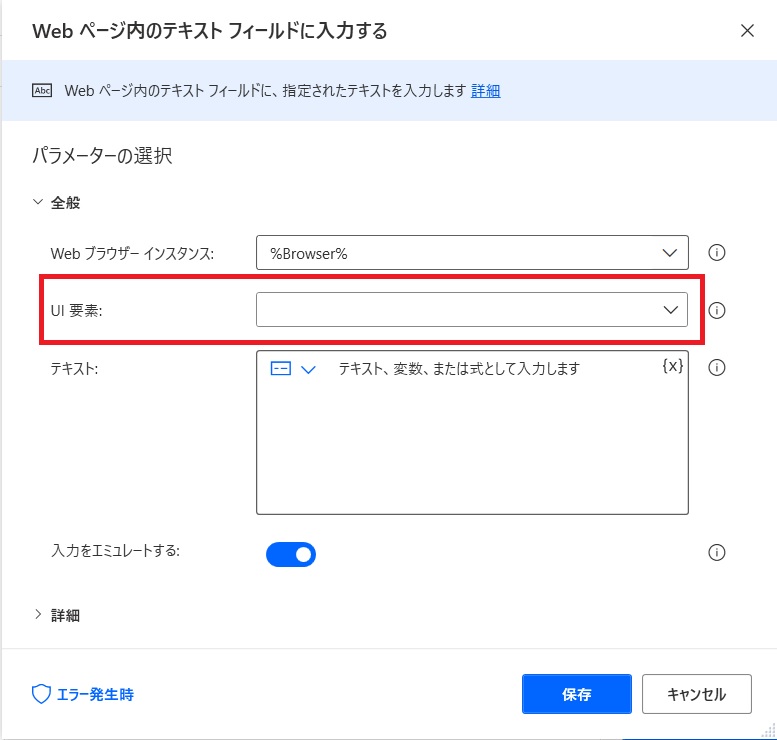Click the Abc action icon in banner

42,91
